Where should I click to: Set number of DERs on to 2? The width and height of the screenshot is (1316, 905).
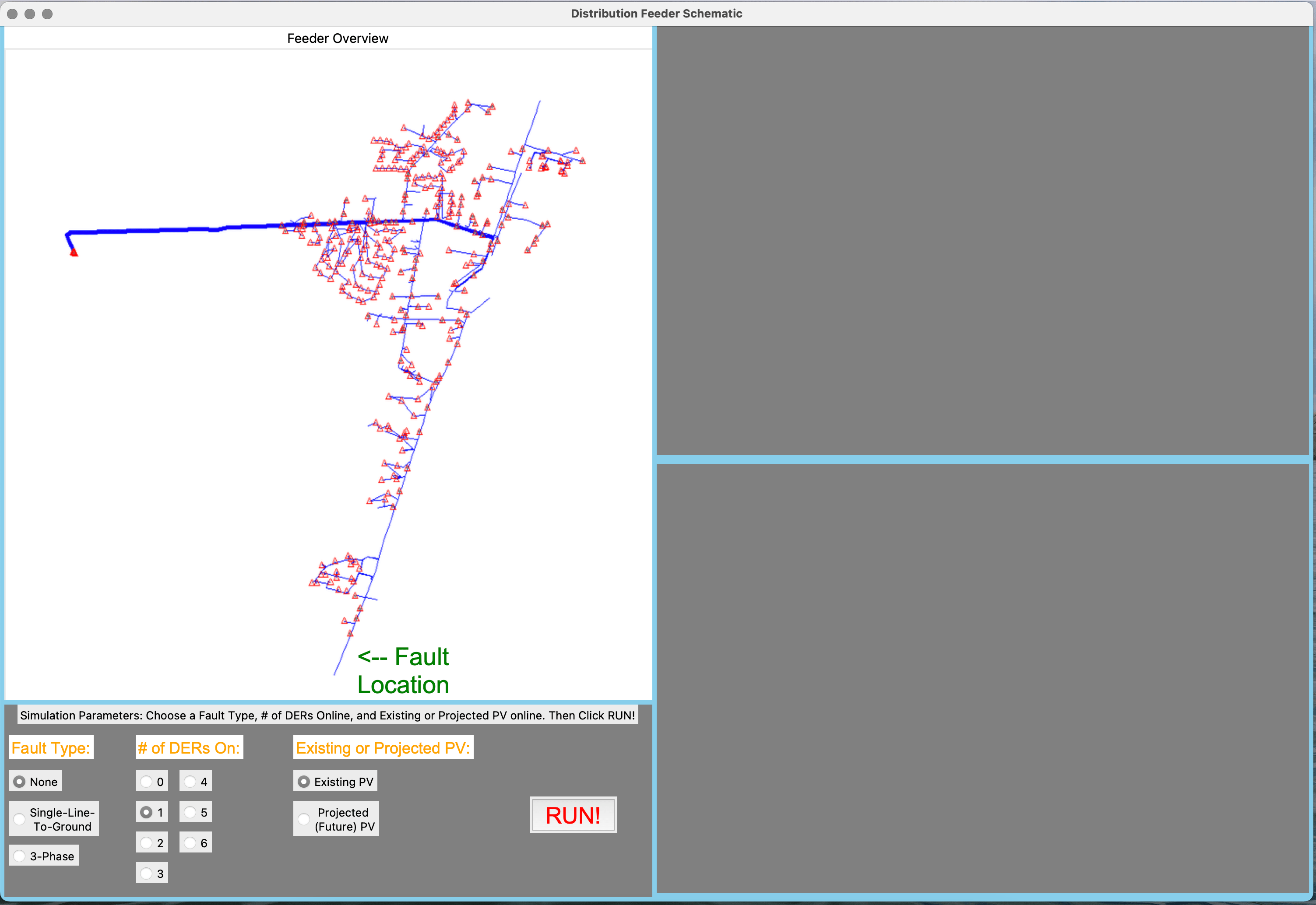point(146,842)
